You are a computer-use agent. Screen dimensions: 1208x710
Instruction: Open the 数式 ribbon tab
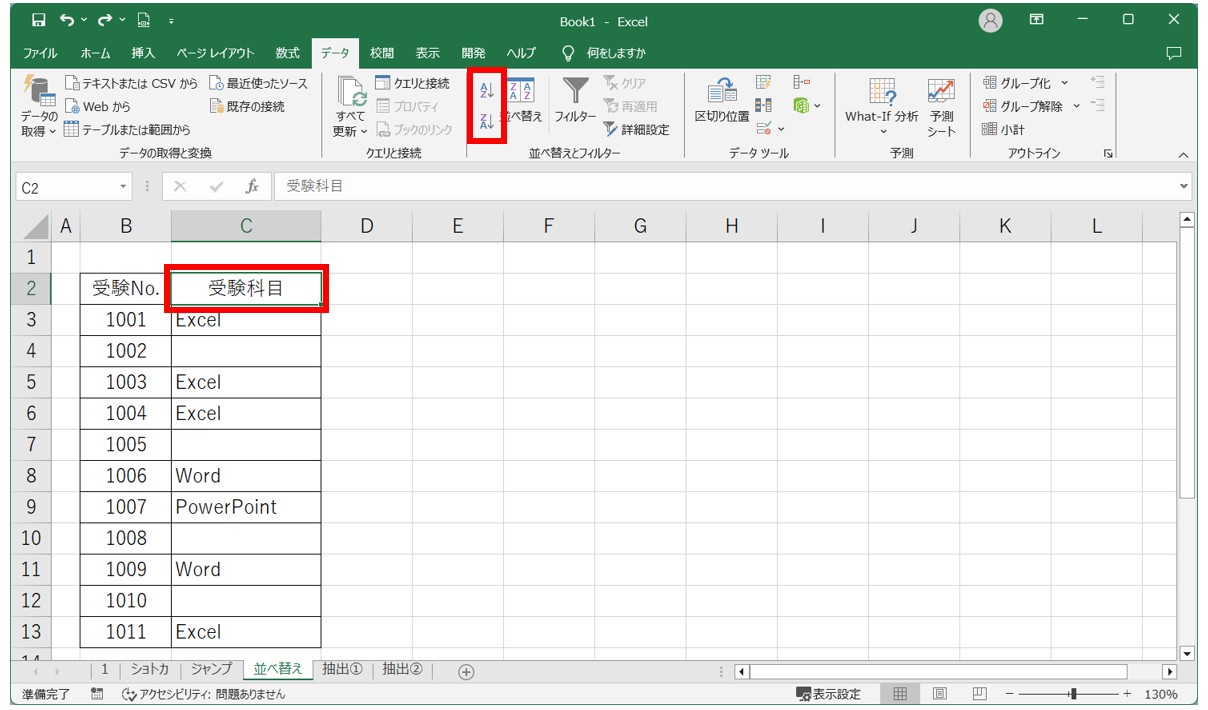point(287,53)
